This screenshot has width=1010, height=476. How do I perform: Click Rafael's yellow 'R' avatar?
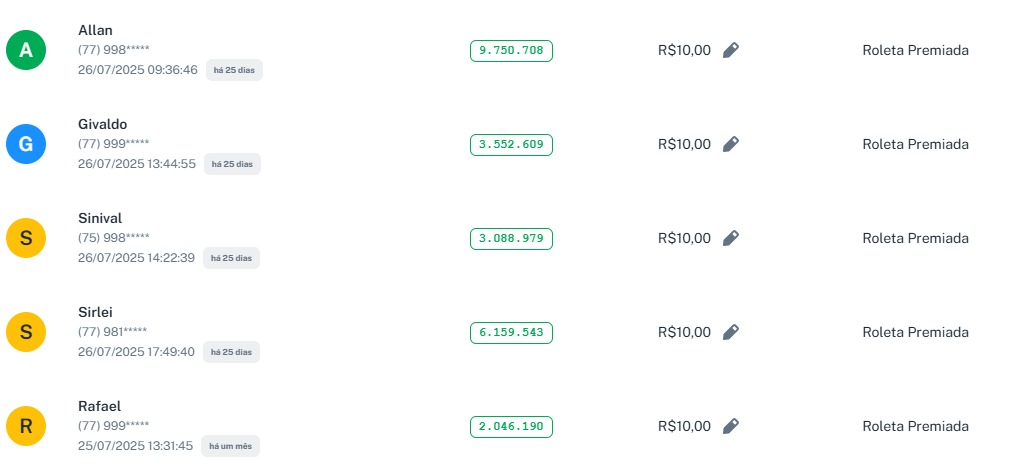(26, 426)
